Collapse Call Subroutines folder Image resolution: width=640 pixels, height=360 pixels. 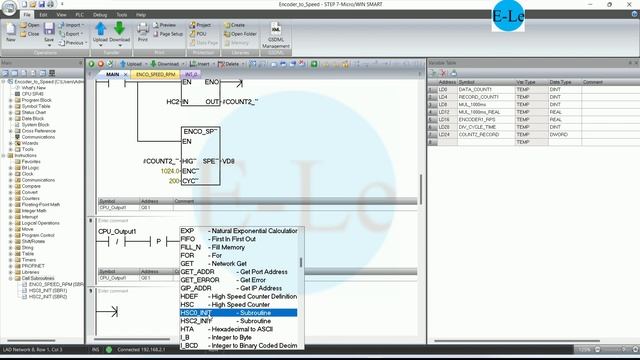click(11, 278)
